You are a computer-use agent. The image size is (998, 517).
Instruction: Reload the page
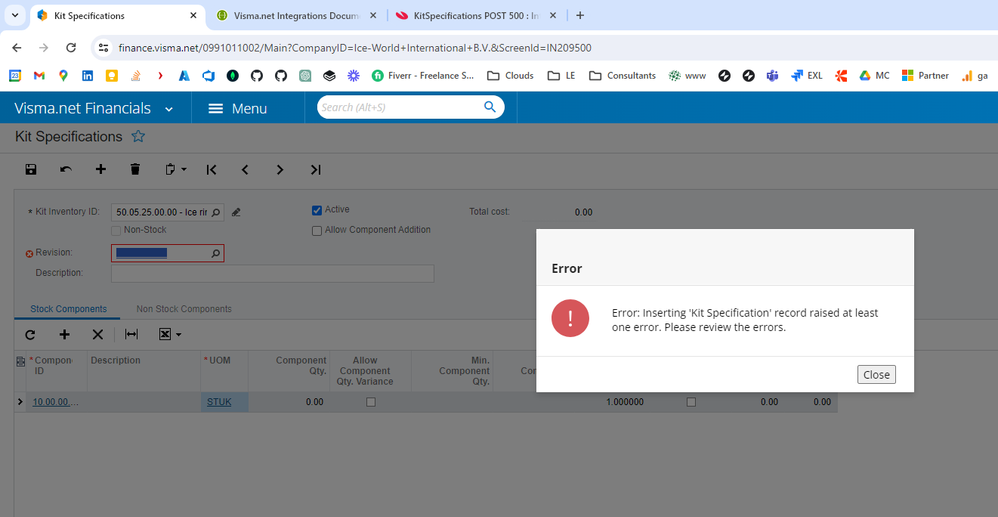tap(71, 48)
